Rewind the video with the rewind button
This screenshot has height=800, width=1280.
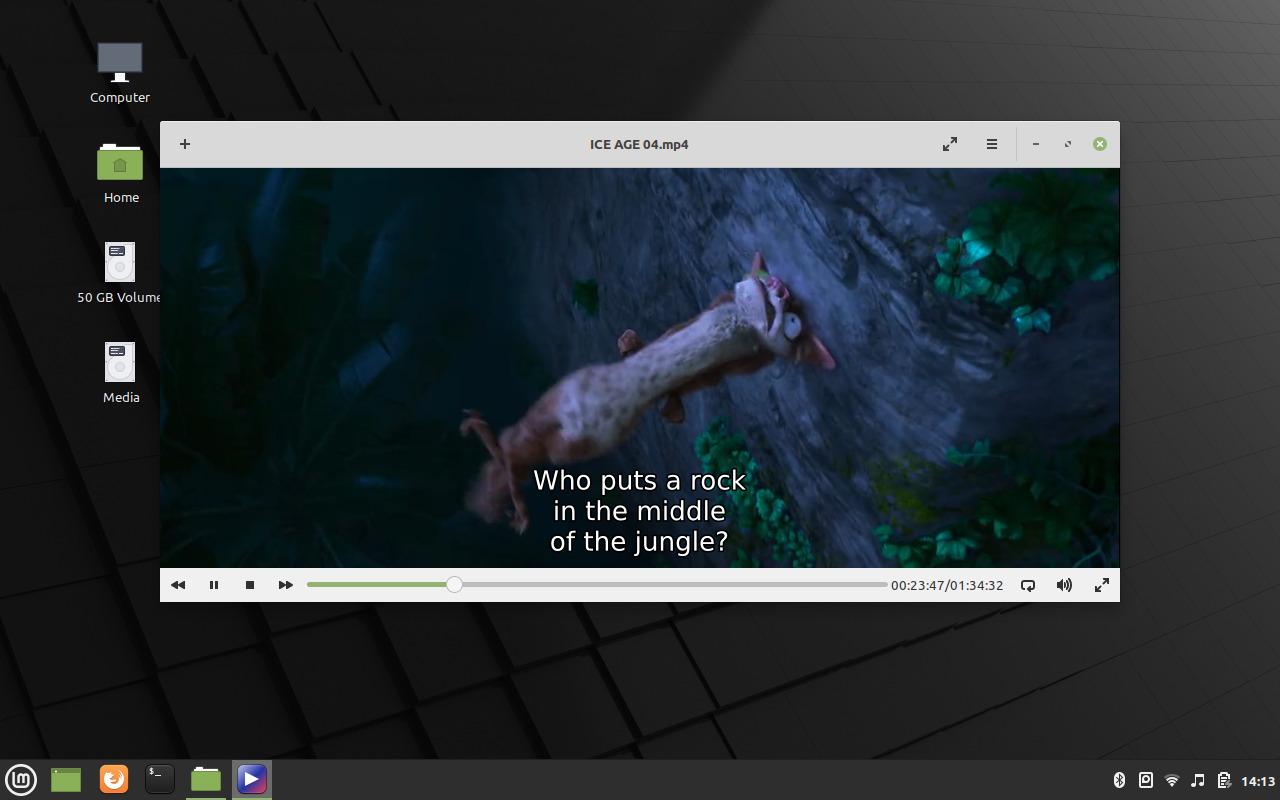coord(178,585)
